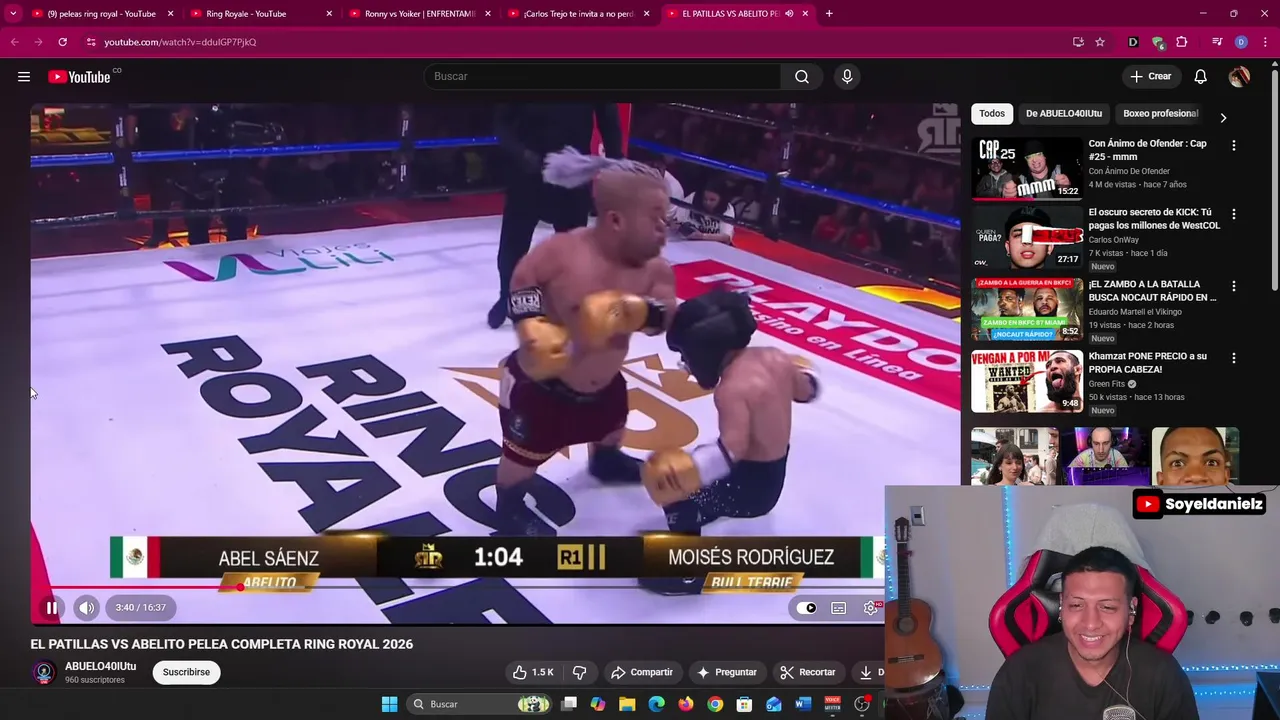Open EL ZAMBO A LA BATALLA thumbnail
Screen dimensions: 1280x720
(1027, 309)
